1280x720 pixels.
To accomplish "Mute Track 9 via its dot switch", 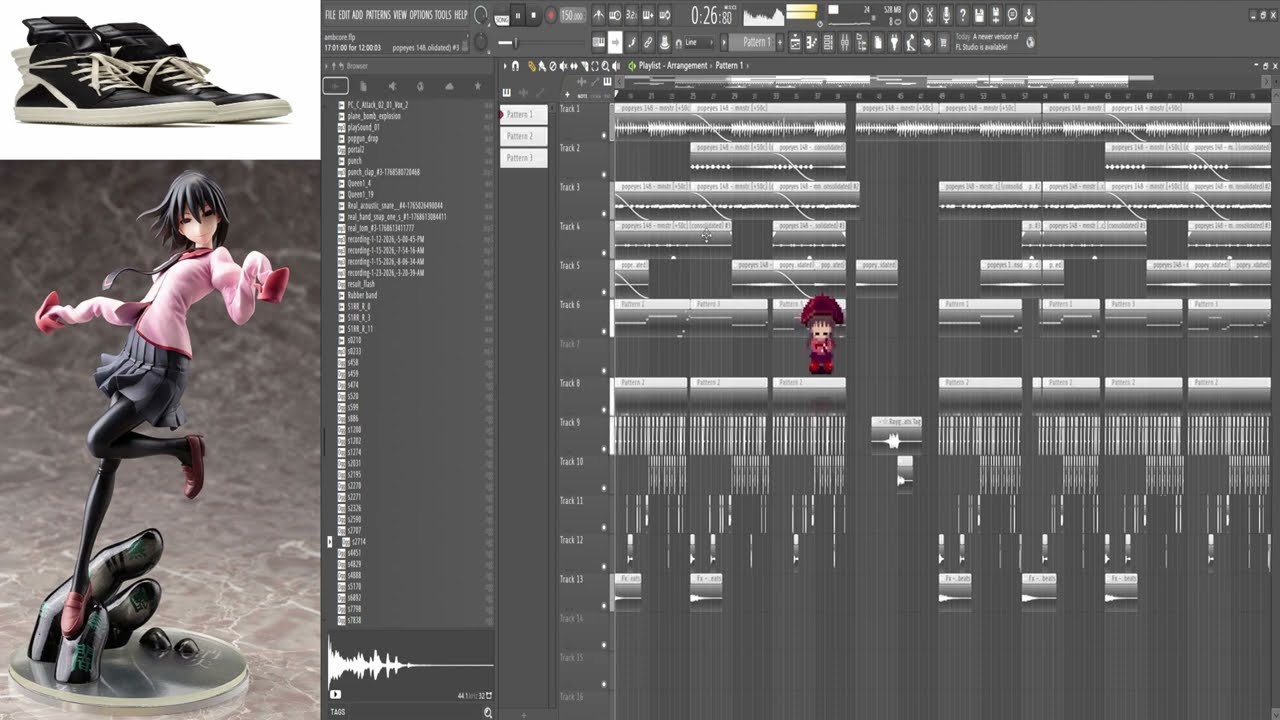I will 604,448.
